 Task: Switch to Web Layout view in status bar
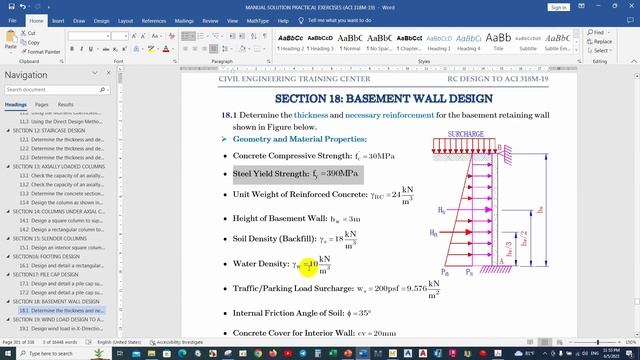click(x=560, y=342)
